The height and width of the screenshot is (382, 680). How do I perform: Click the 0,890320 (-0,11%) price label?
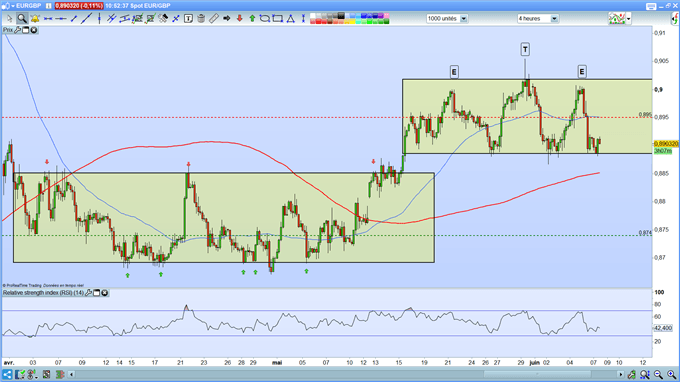pyautogui.click(x=79, y=6)
